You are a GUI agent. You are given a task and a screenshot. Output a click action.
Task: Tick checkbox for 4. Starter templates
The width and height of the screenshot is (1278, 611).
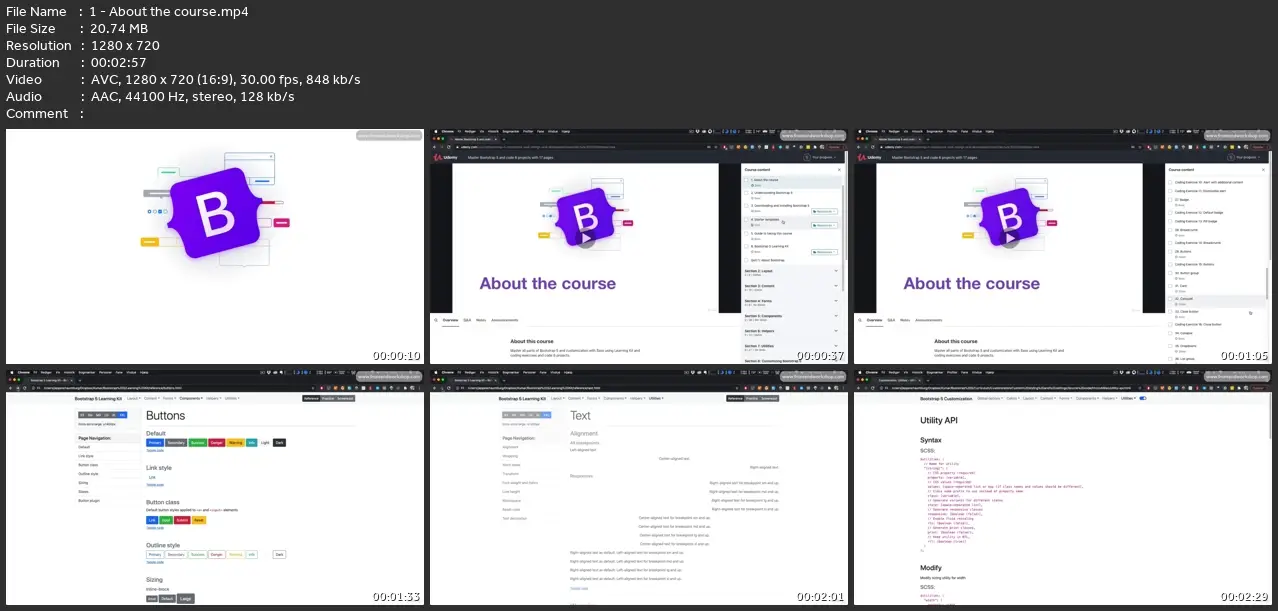pyautogui.click(x=746, y=220)
